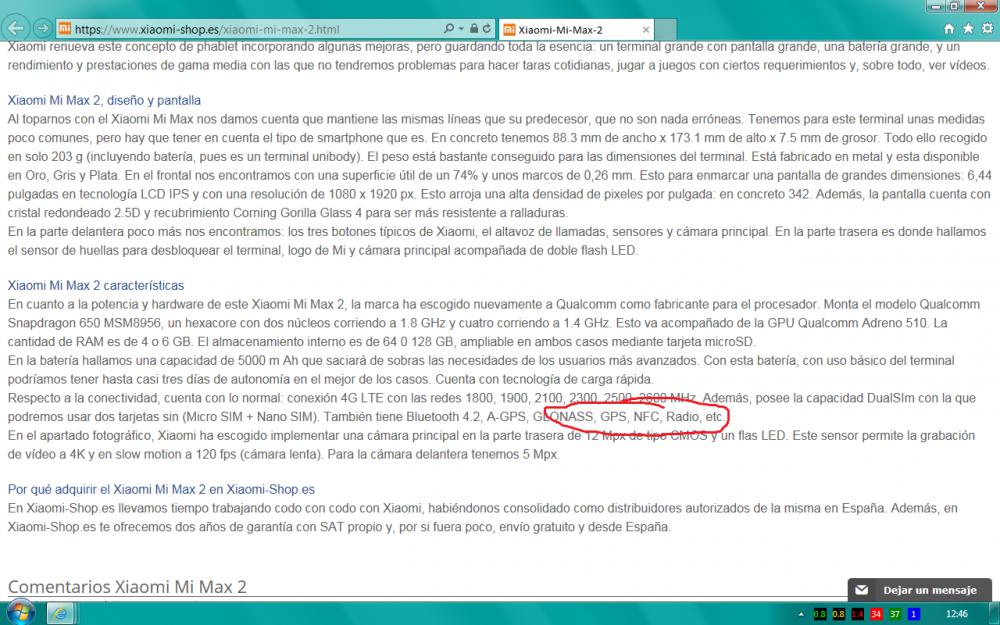This screenshot has width=1000, height=625.
Task: Close the Xiaomi-Mi-Max-2 tab
Action: click(645, 29)
